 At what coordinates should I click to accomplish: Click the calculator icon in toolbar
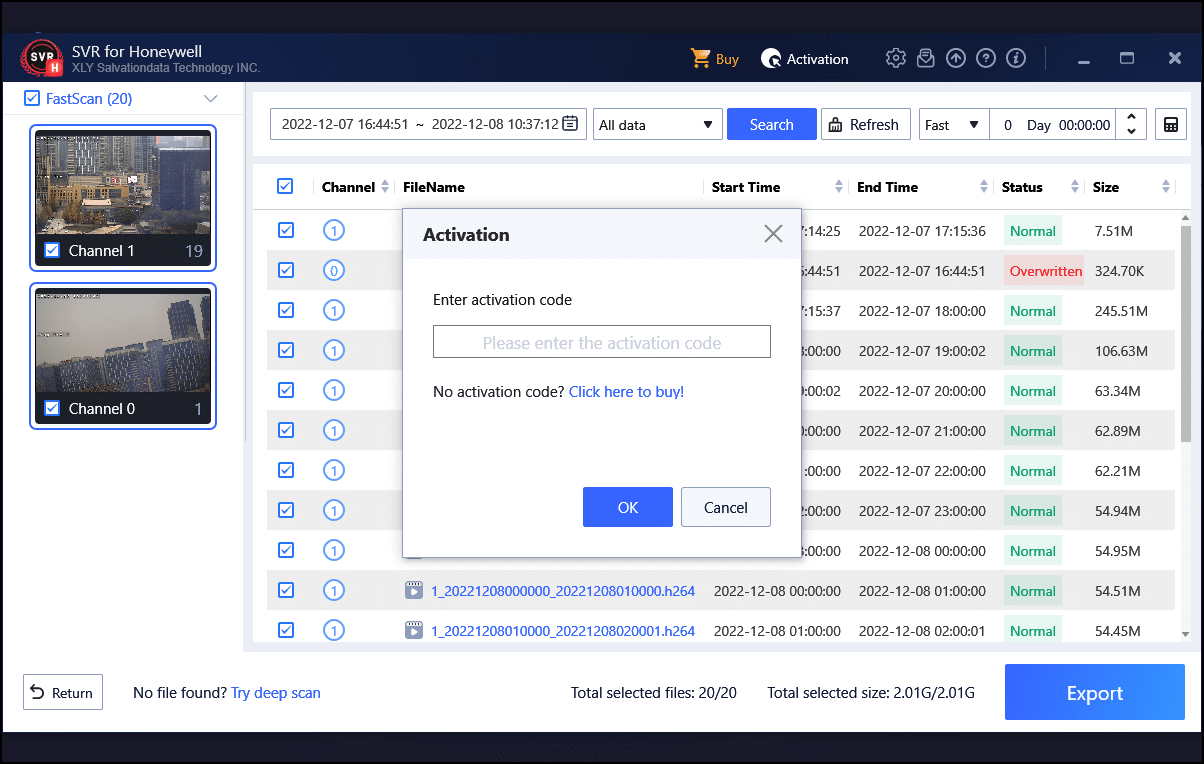(1169, 125)
